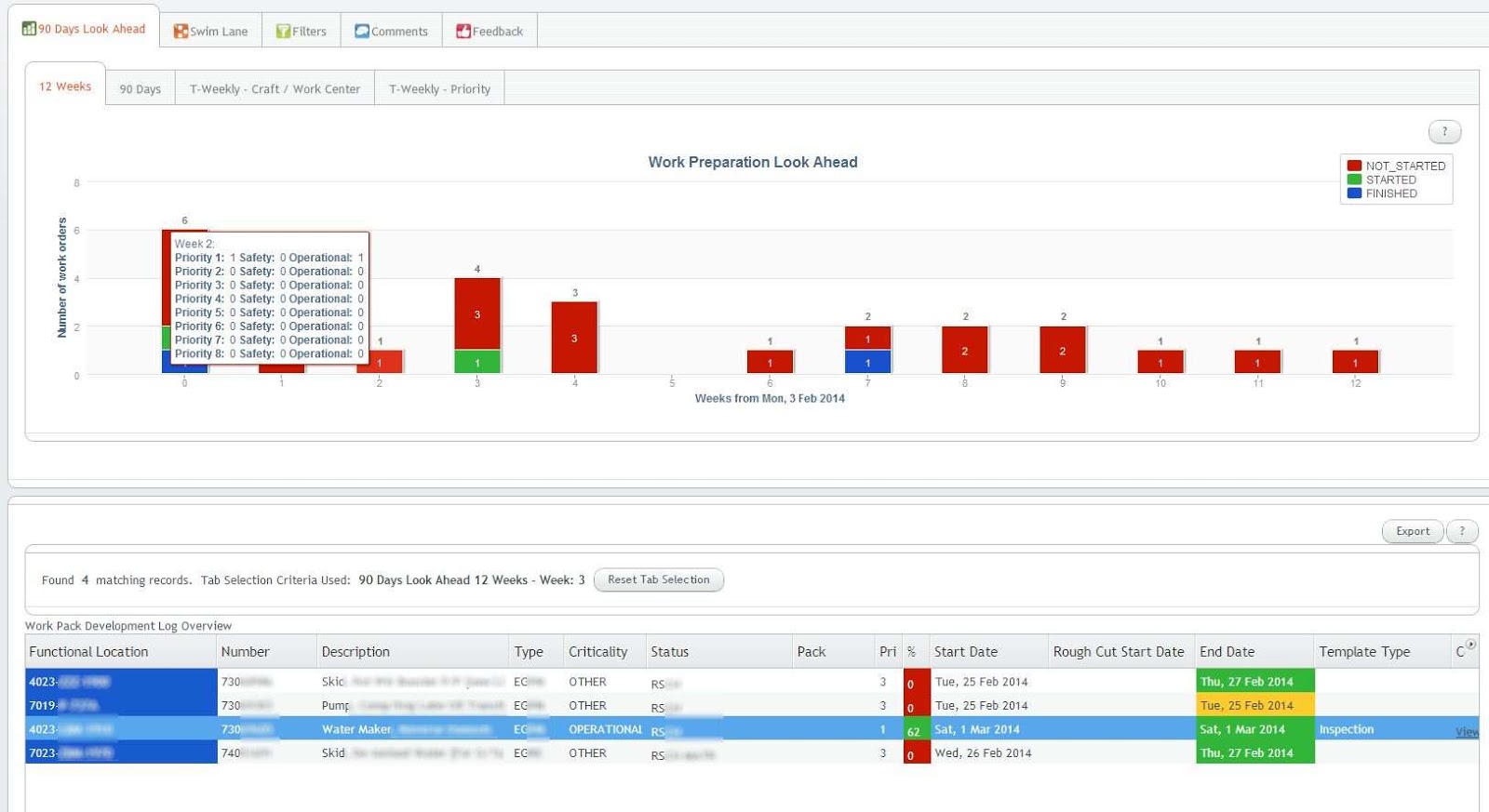Click the red bar for week 10
The height and width of the screenshot is (812, 1489).
(1160, 362)
